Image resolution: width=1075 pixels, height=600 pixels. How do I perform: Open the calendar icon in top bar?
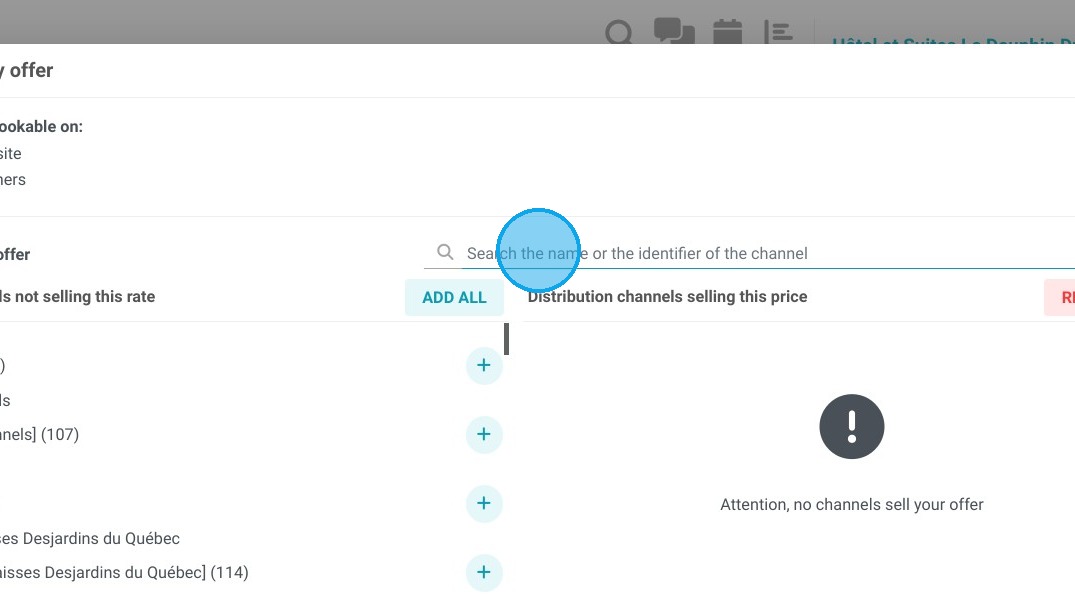click(x=727, y=32)
